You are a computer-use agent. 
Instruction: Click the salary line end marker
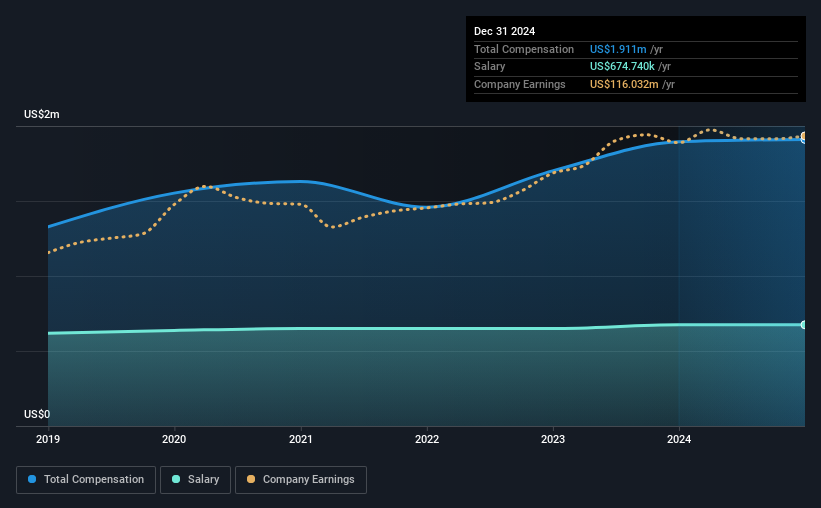803,325
